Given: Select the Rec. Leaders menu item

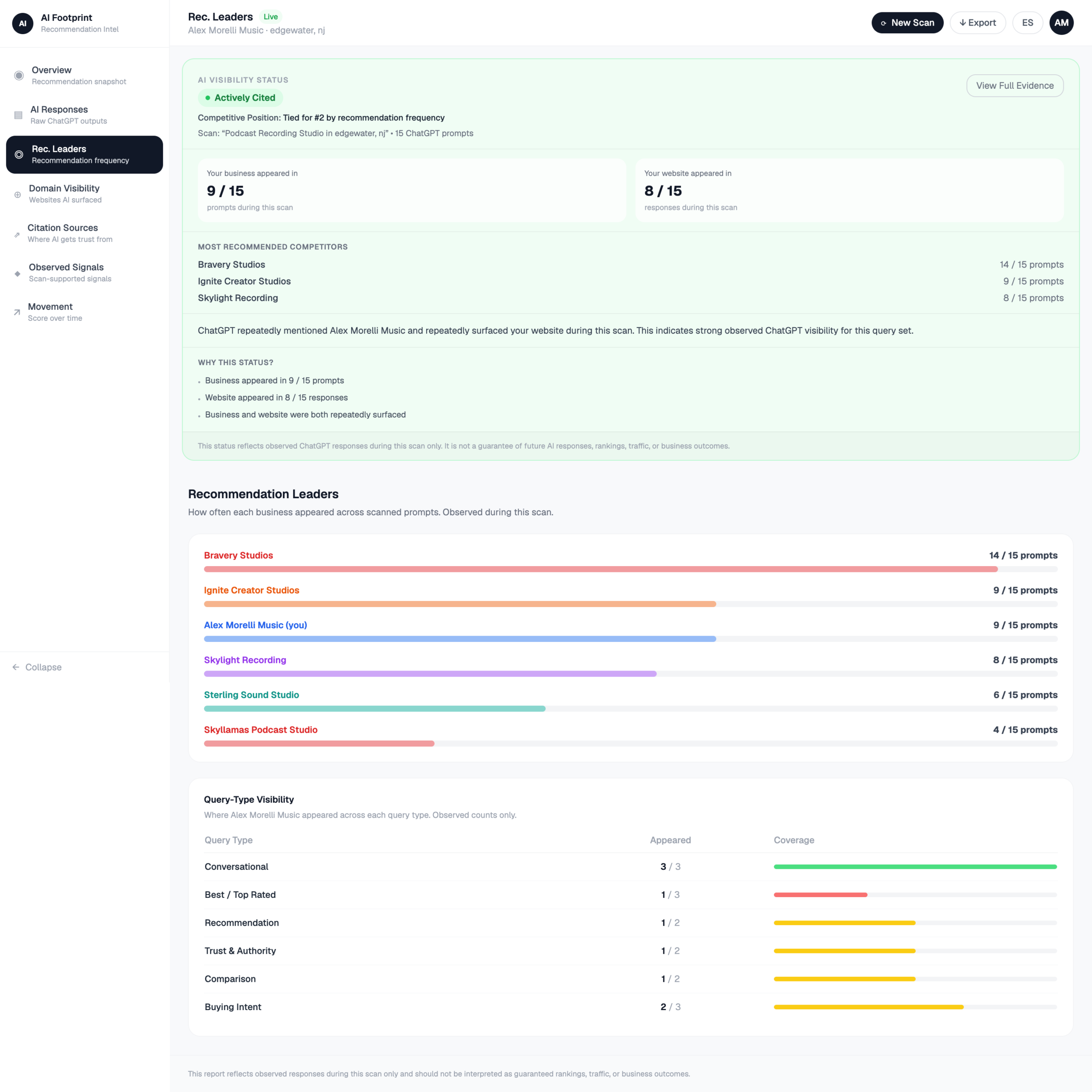Looking at the screenshot, I should click(84, 154).
